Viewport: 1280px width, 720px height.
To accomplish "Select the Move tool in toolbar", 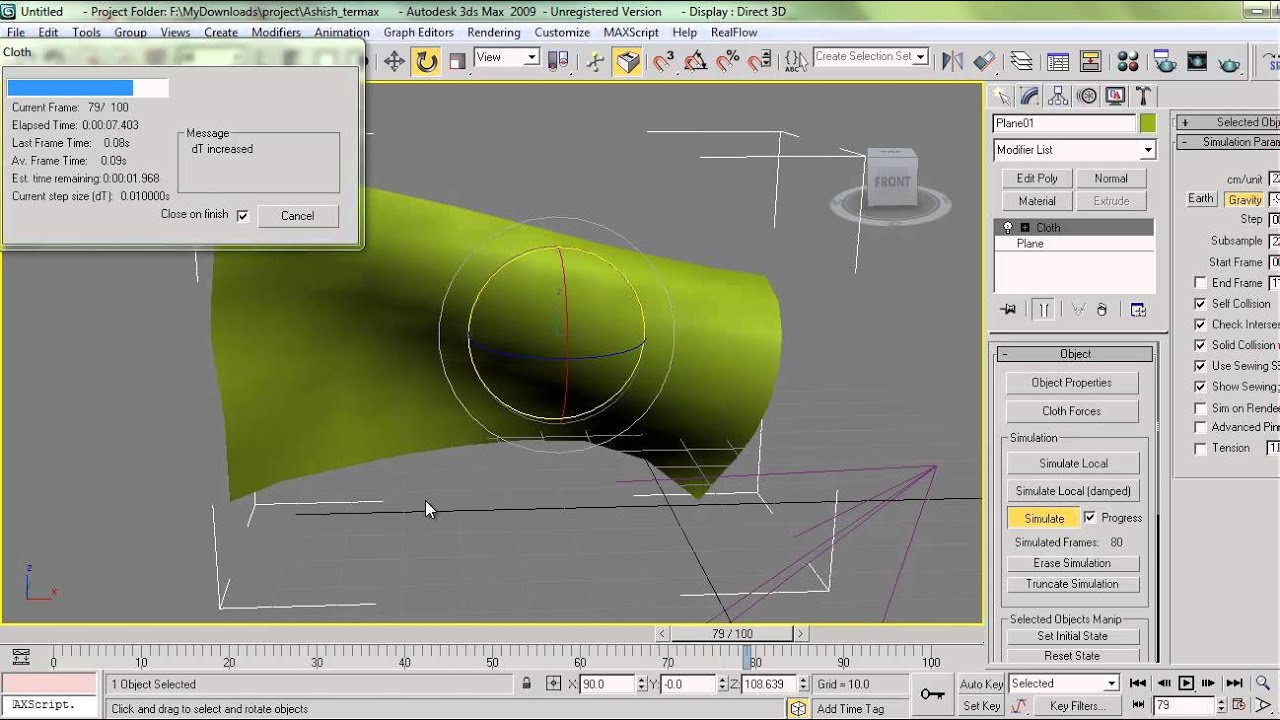I will (394, 62).
